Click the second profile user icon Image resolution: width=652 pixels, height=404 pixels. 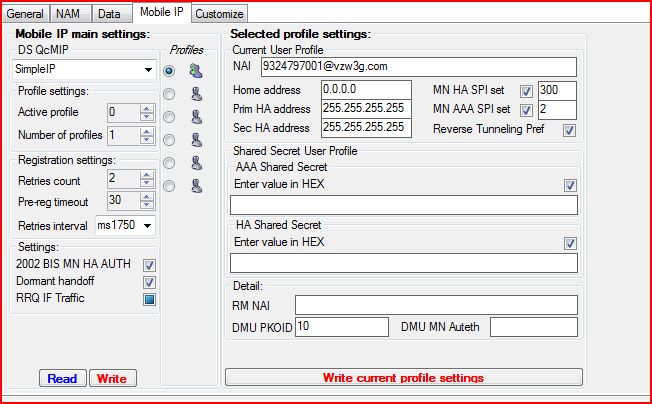click(196, 94)
